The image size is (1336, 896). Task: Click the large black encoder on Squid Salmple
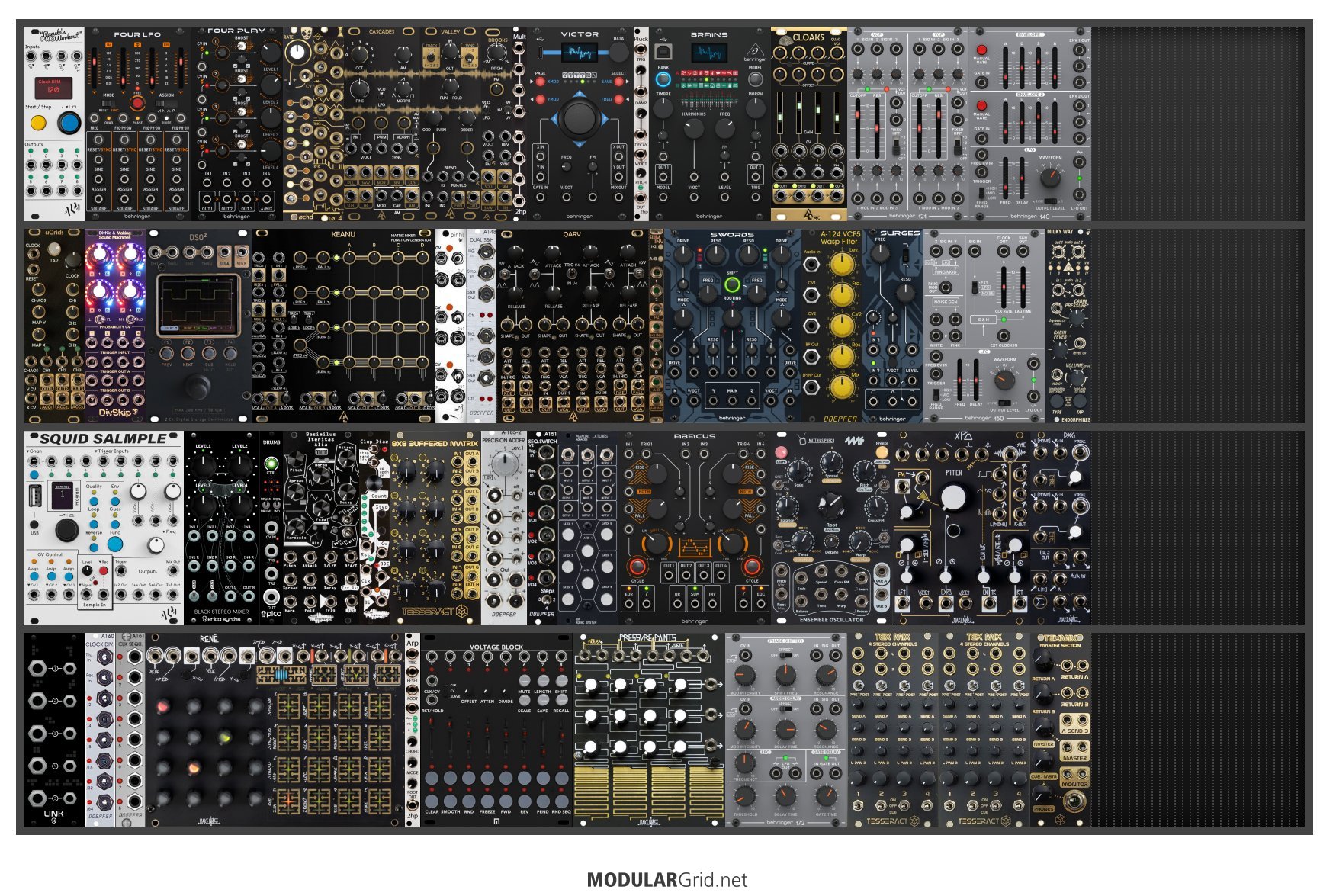point(66,529)
